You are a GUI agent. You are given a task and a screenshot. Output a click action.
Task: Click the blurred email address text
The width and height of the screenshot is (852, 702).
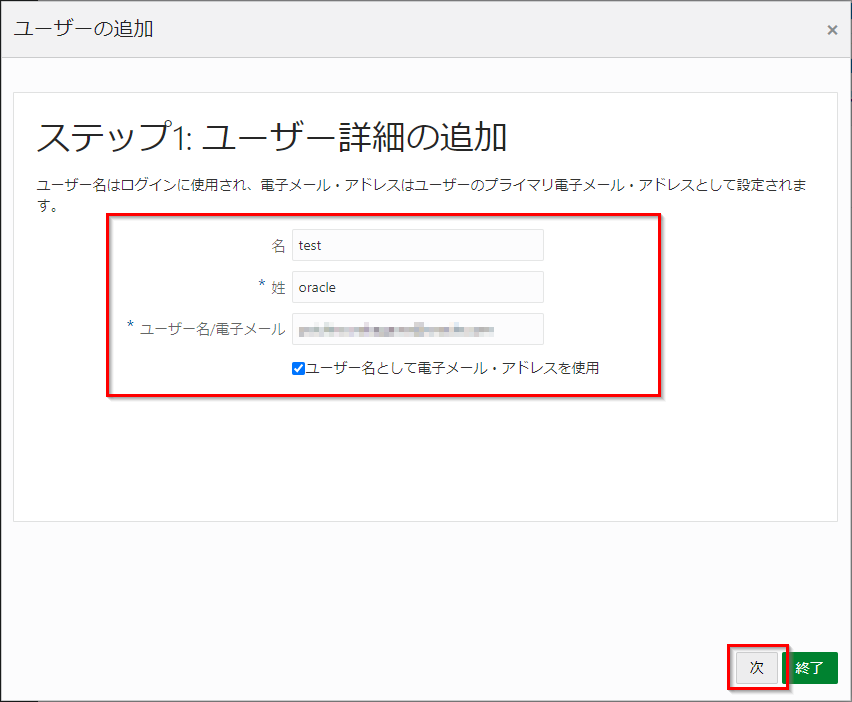pyautogui.click(x=397, y=329)
